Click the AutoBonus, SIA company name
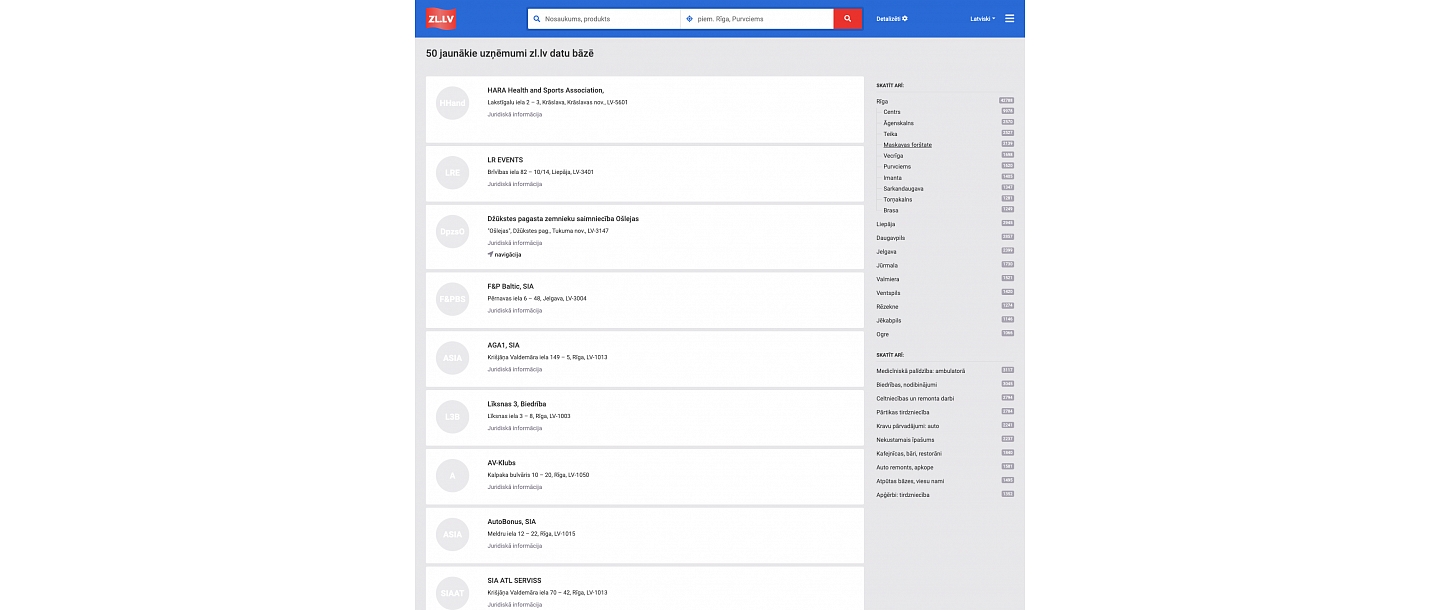The height and width of the screenshot is (610, 1440). click(512, 521)
